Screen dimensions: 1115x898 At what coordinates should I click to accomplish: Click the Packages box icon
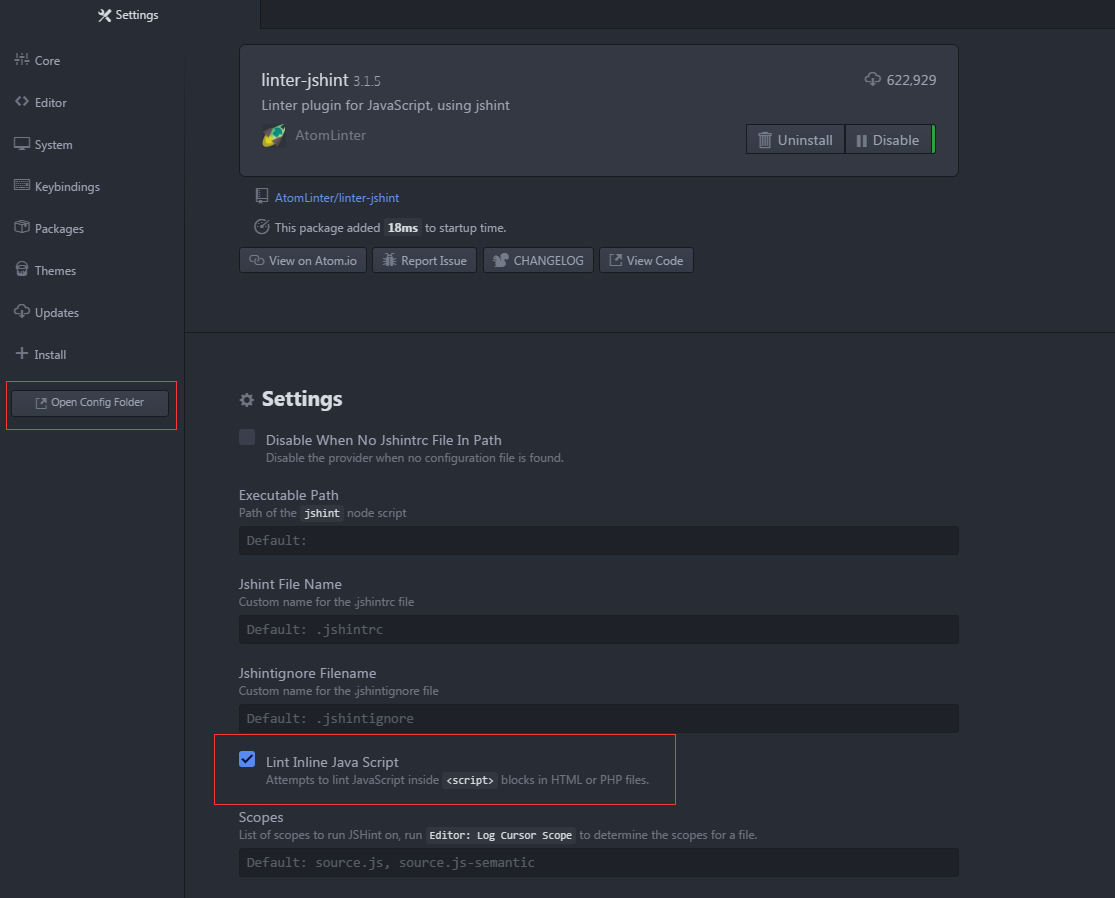tap(22, 228)
